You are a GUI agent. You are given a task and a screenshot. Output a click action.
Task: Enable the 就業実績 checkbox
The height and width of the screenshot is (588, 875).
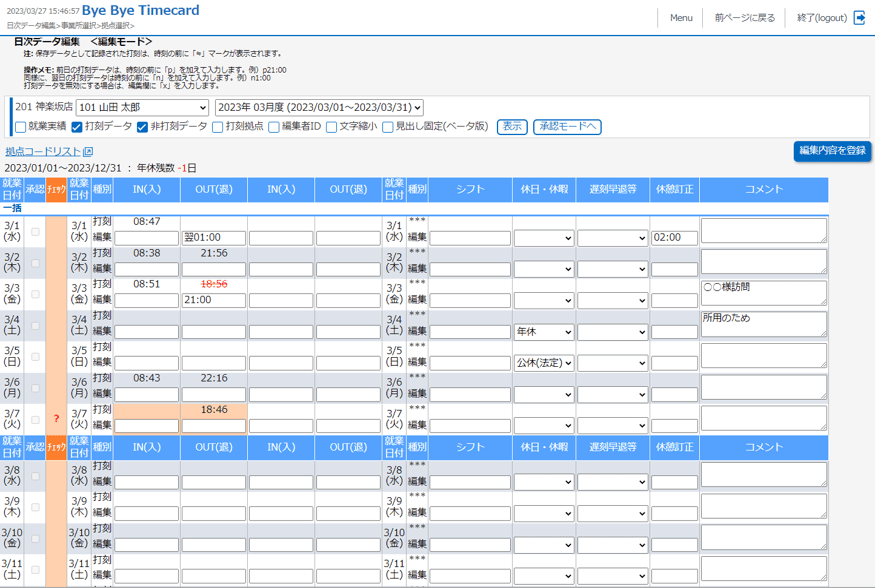20,127
